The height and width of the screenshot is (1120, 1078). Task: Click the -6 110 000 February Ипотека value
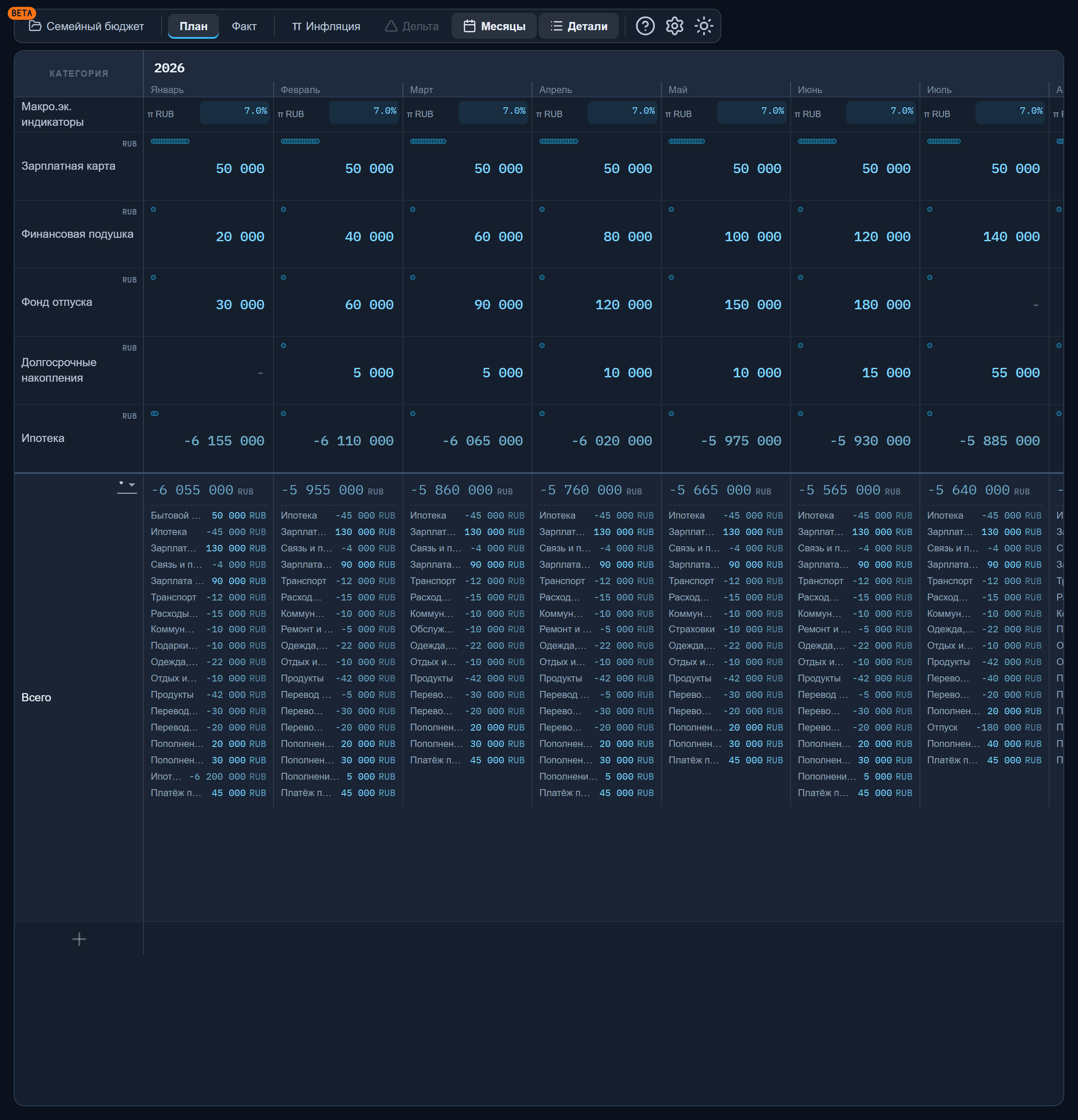pos(353,441)
